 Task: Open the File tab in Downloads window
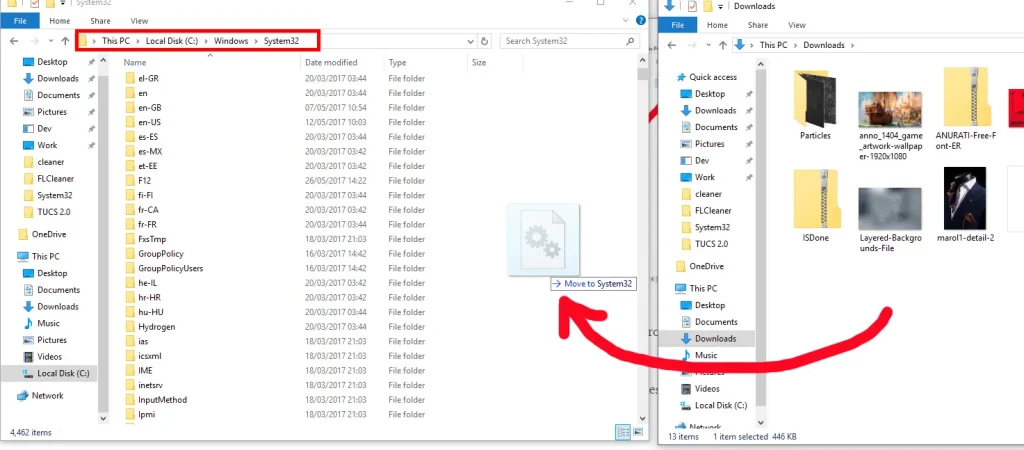[678, 25]
